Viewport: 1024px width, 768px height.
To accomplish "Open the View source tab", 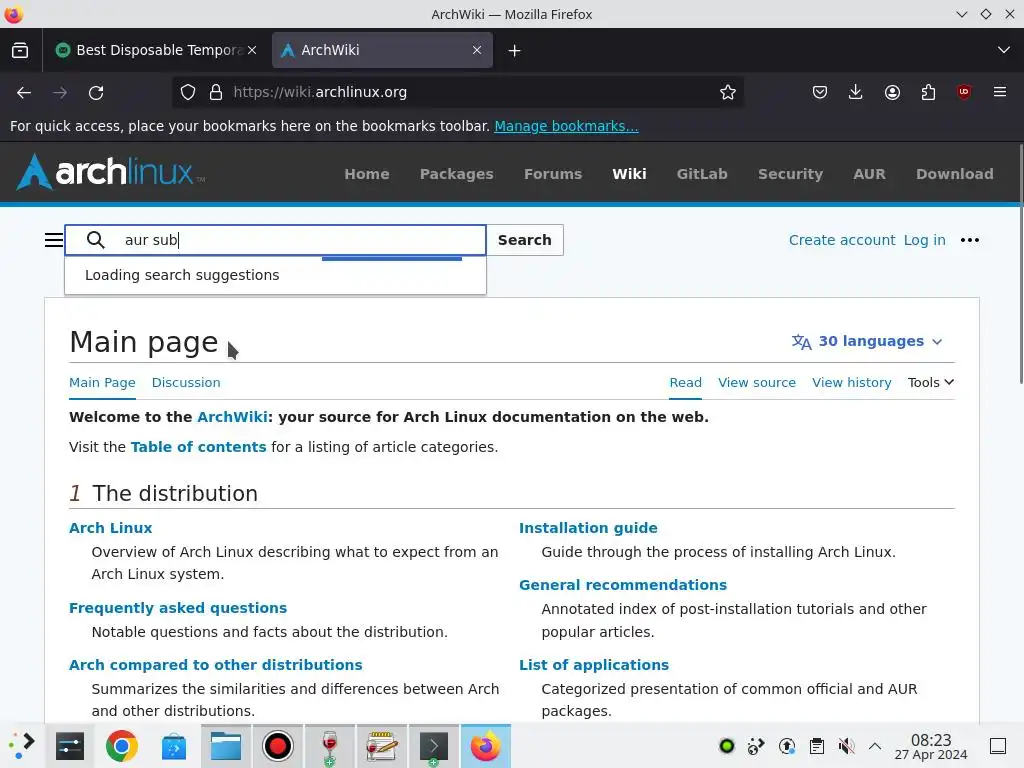I will 757,383.
